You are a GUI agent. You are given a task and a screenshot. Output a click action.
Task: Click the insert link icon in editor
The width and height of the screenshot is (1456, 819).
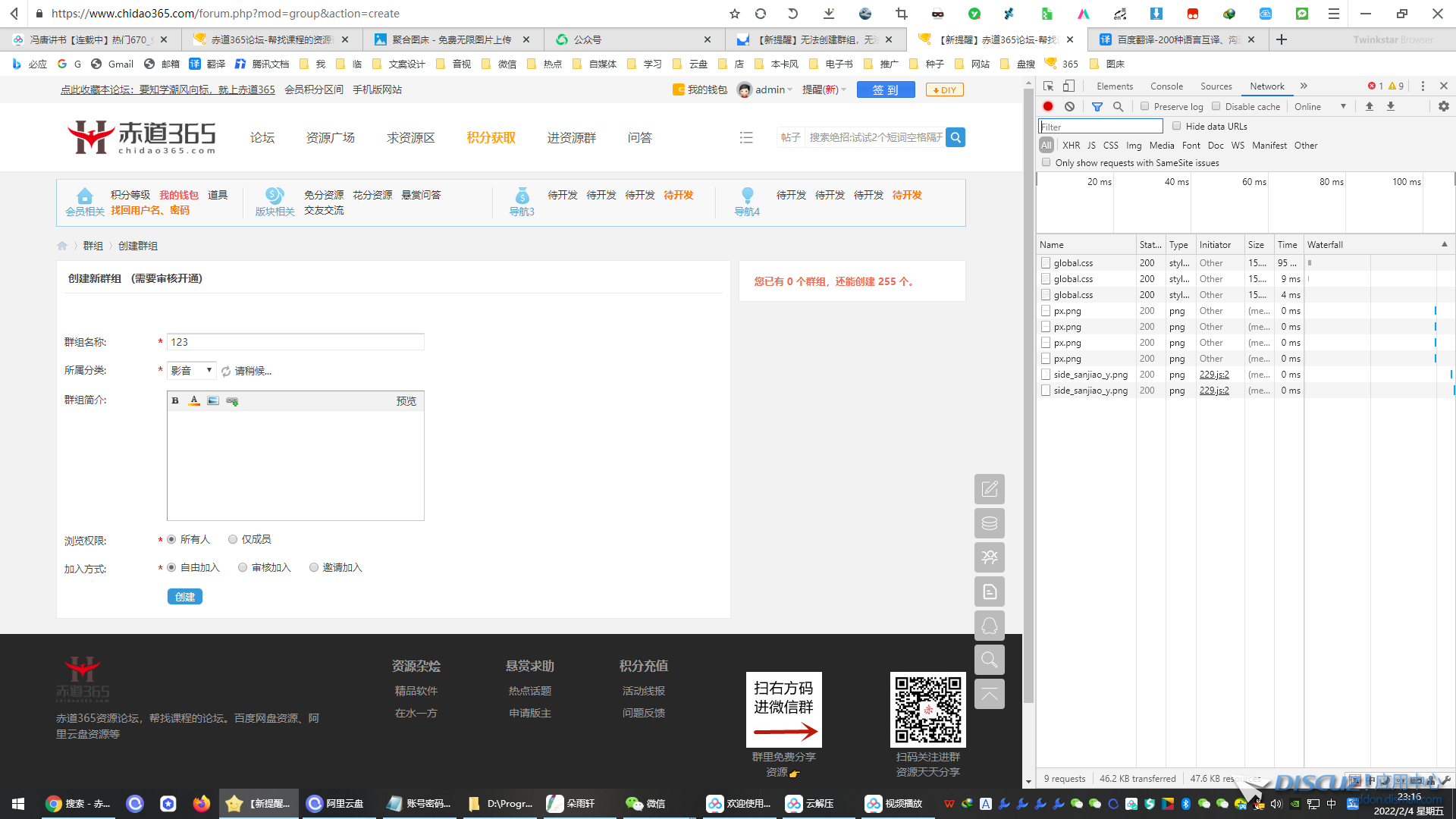[232, 401]
